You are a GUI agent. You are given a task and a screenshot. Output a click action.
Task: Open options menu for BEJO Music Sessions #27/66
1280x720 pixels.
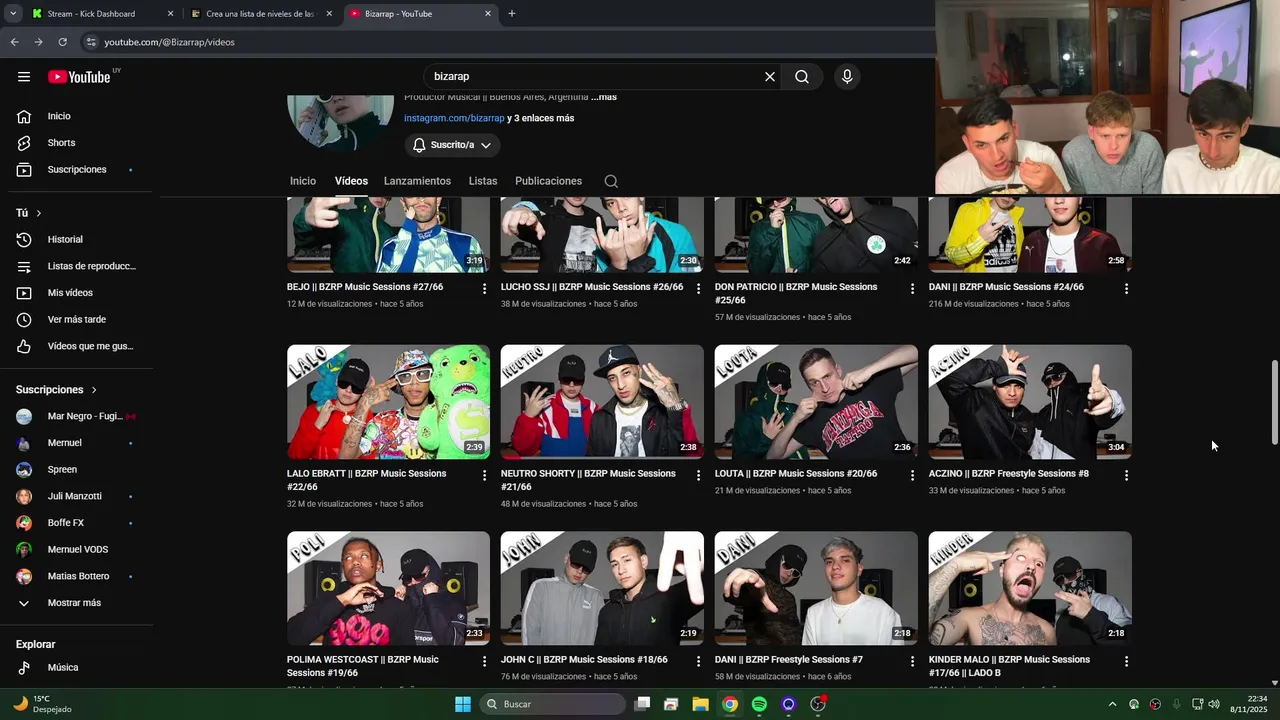485,289
